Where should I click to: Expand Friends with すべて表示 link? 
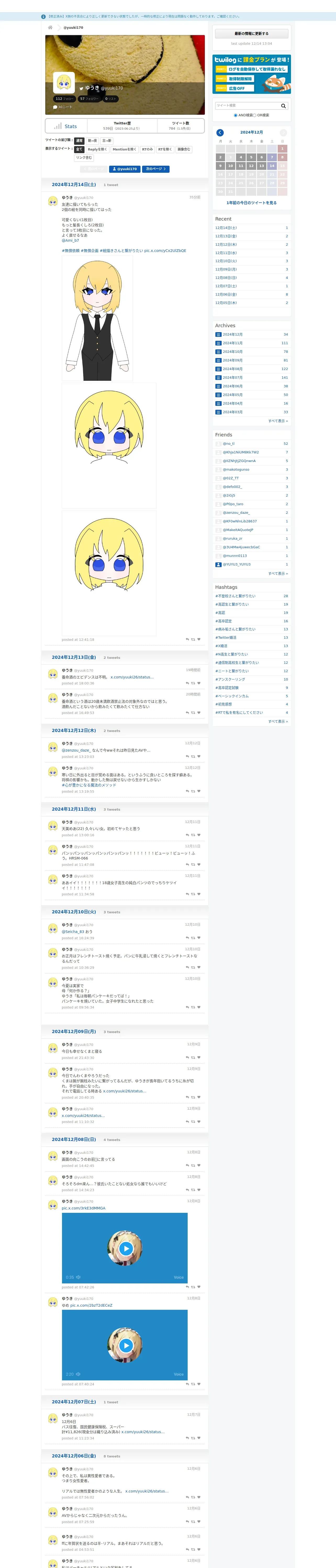[x=278, y=573]
